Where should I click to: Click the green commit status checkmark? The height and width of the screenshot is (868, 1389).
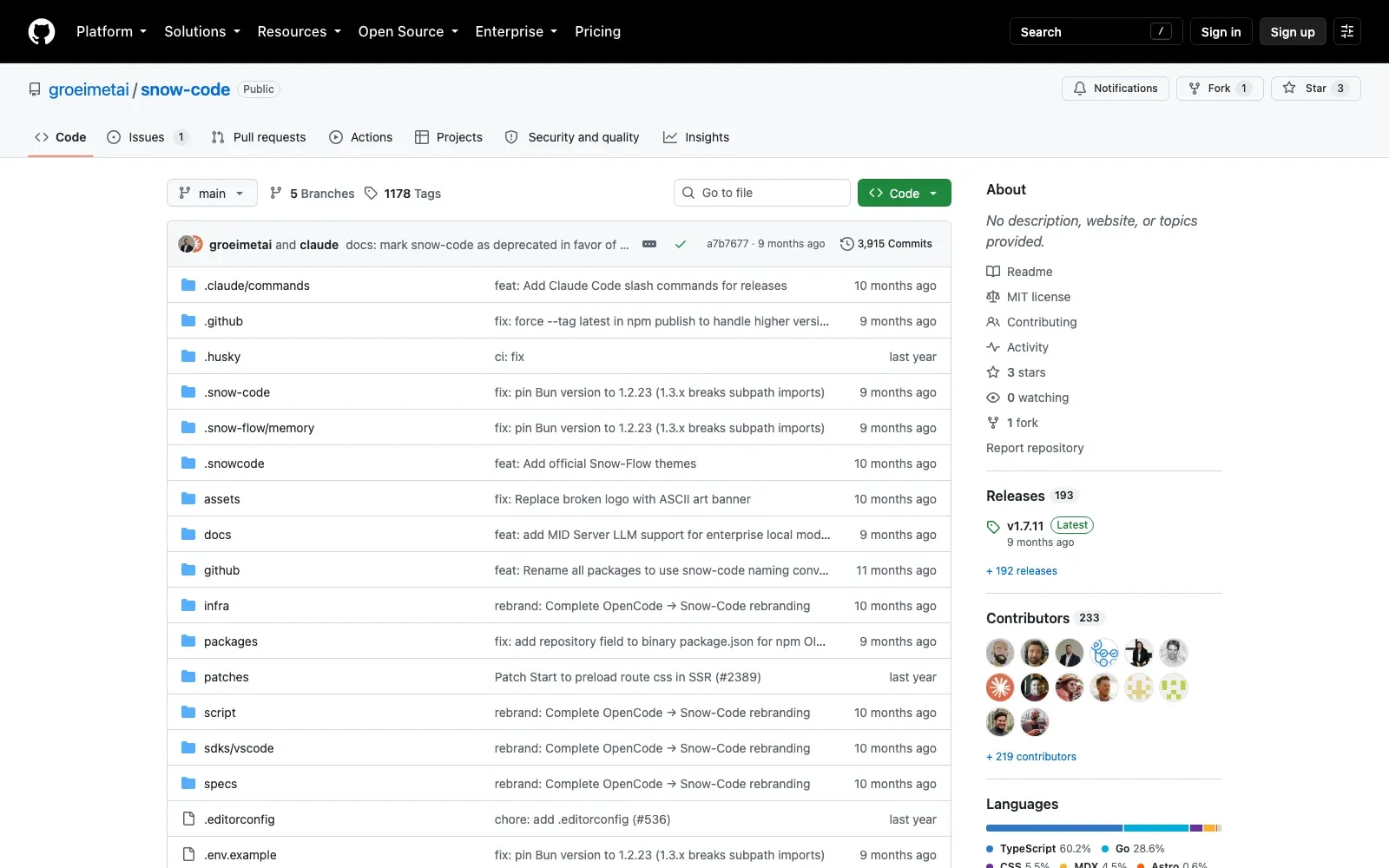point(681,244)
